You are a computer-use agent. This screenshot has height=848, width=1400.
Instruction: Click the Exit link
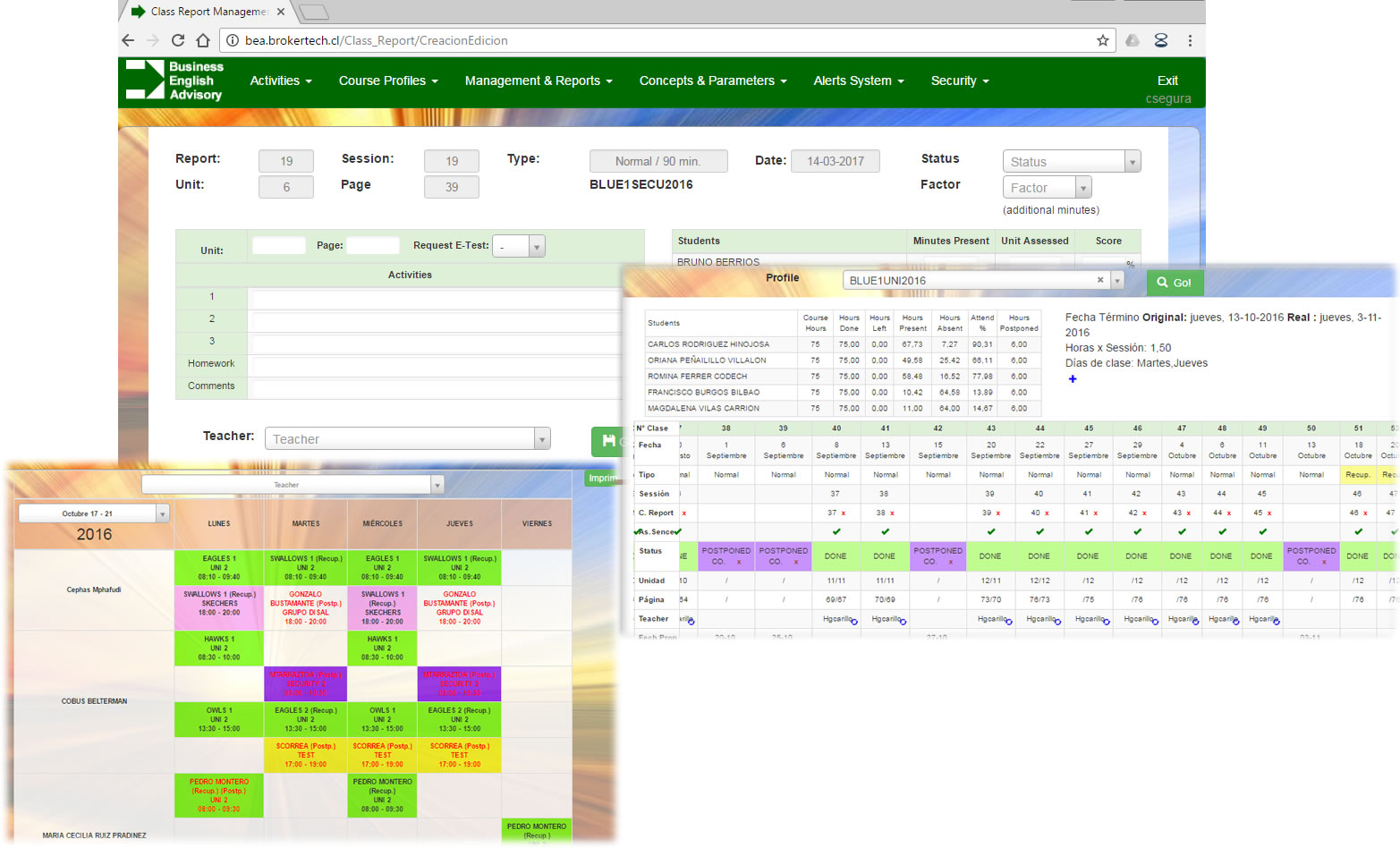tap(1167, 81)
